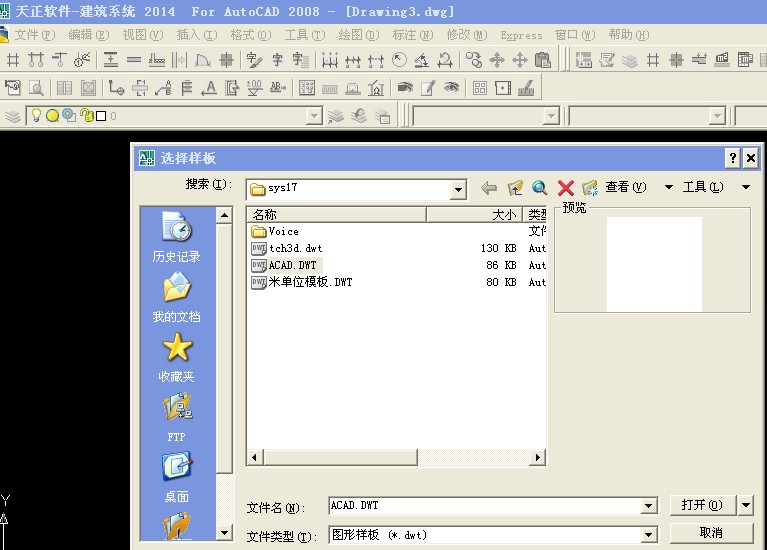Click the 大小 column header
Image resolution: width=767 pixels, height=550 pixels.
[x=475, y=214]
